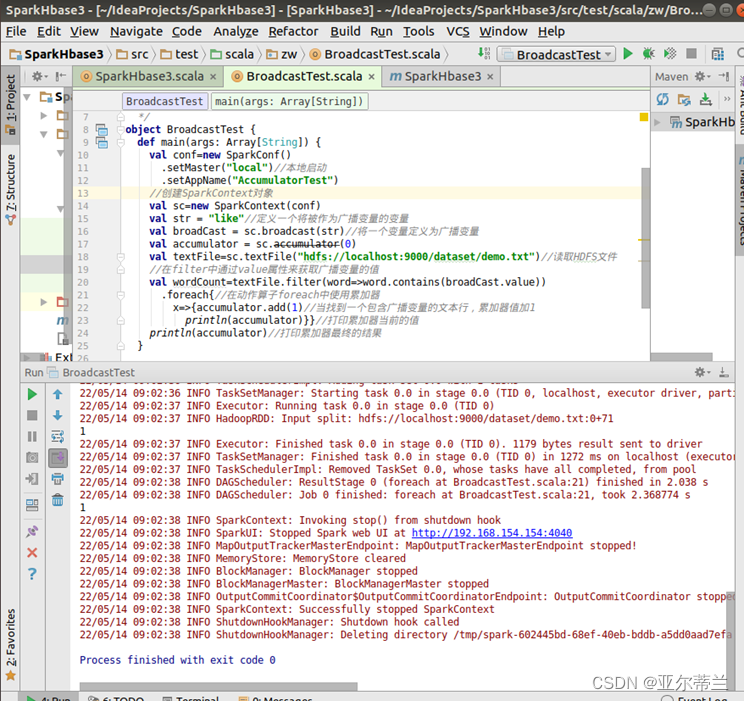744x701 pixels.
Task: Click the yellow inspection indicator in editor
Action: click(644, 117)
